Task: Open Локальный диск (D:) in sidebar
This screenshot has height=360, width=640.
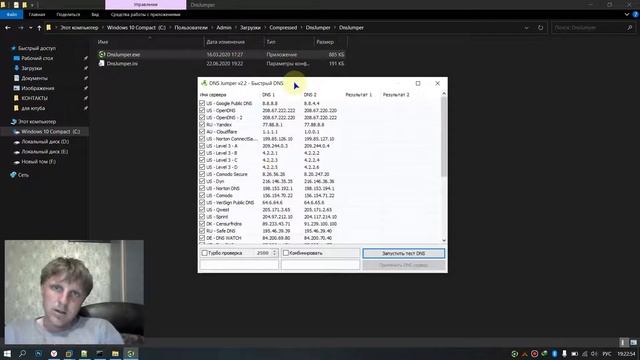Action: coord(45,142)
